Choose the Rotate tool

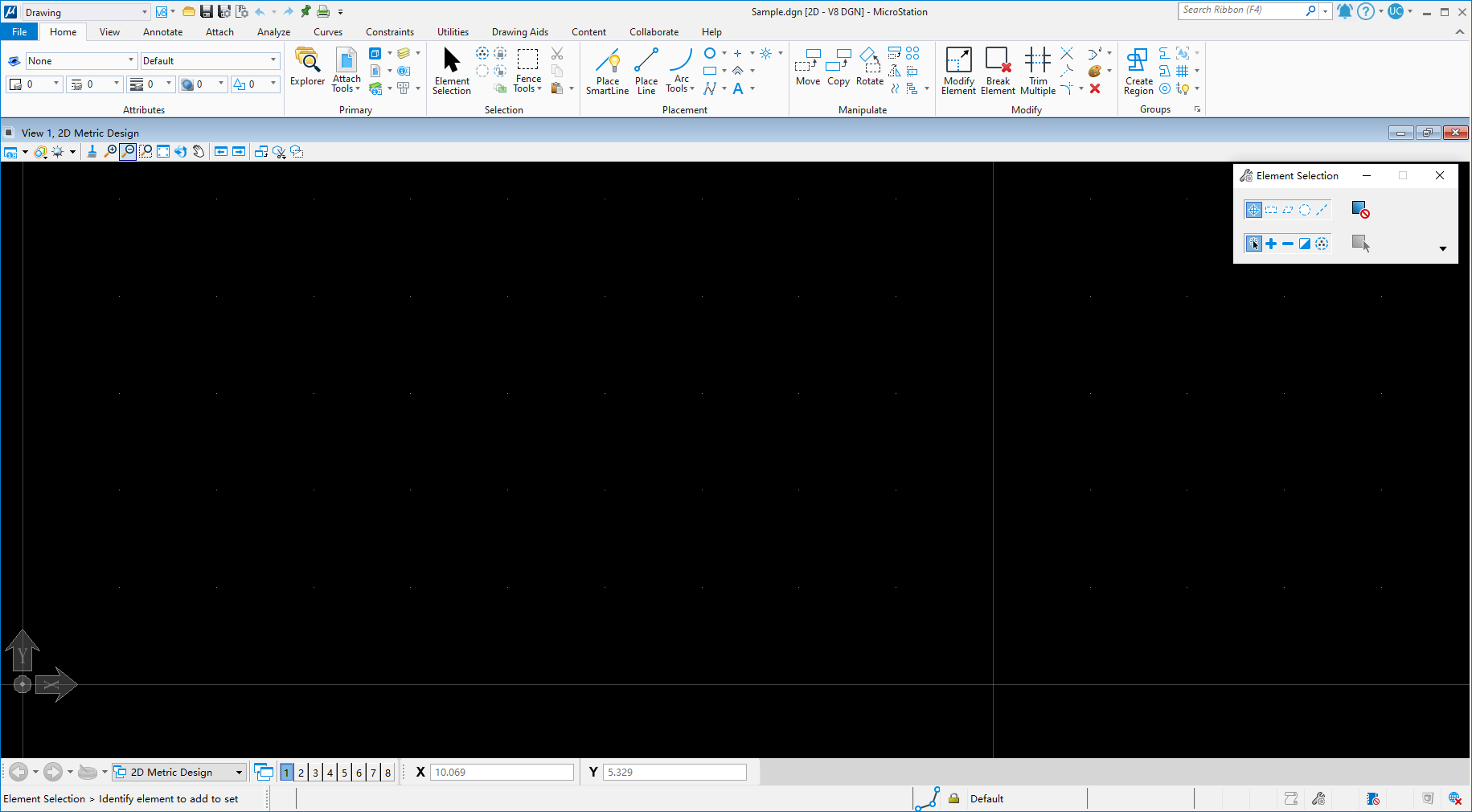pos(870,67)
